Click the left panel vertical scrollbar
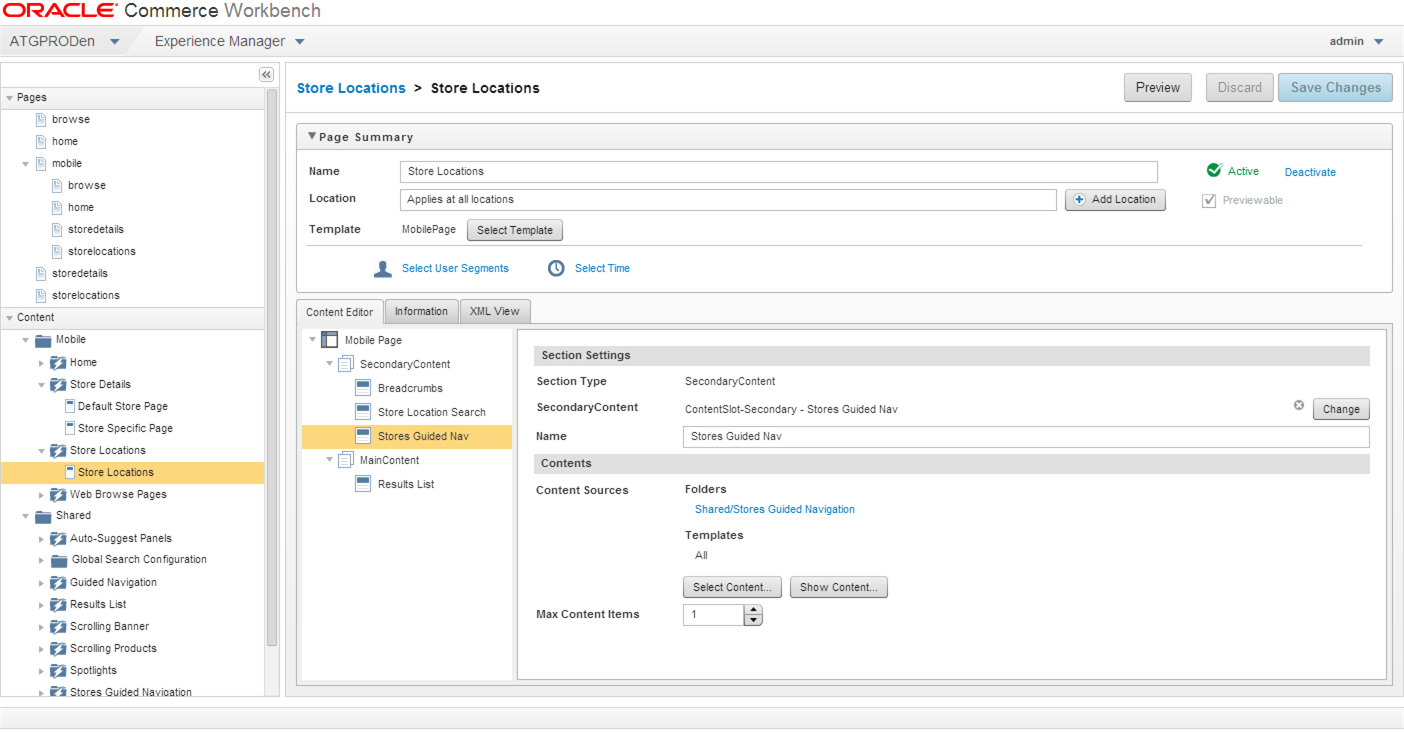The image size is (1404, 732). (272, 367)
